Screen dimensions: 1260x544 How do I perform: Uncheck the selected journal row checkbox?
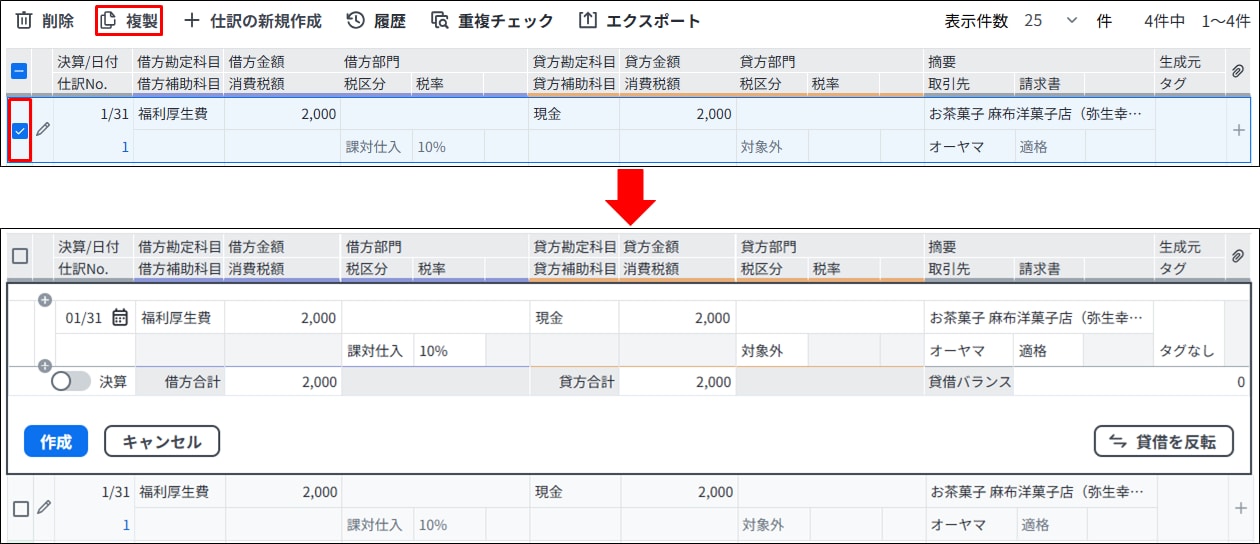coord(20,130)
